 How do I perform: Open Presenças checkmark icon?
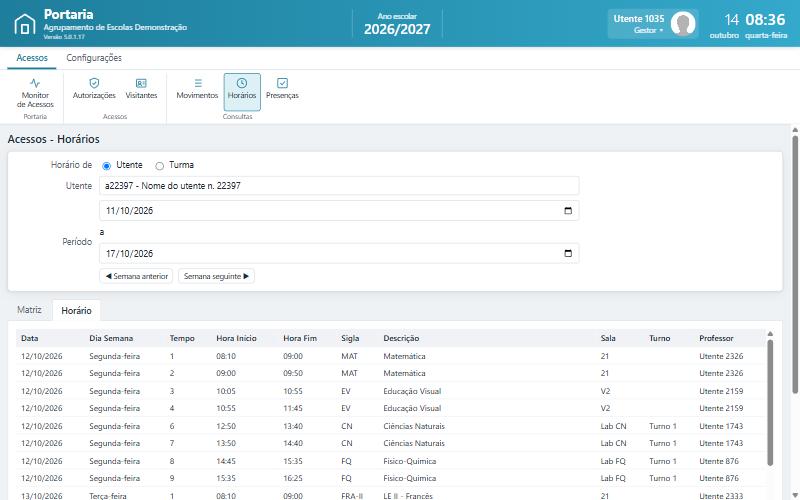[282, 83]
